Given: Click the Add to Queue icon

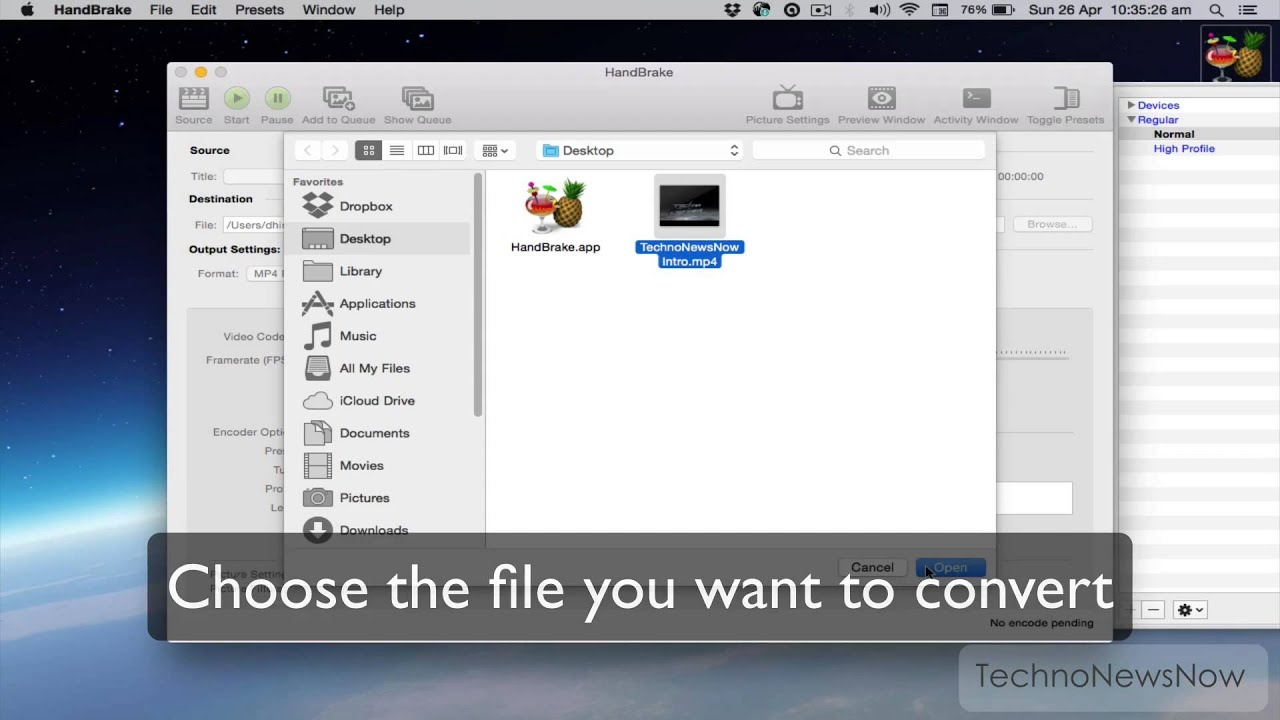Looking at the screenshot, I should pyautogui.click(x=339, y=98).
